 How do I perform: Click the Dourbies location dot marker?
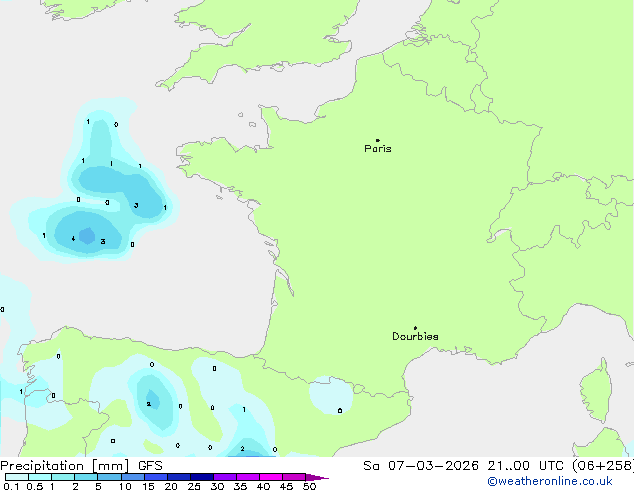pyautogui.click(x=415, y=328)
